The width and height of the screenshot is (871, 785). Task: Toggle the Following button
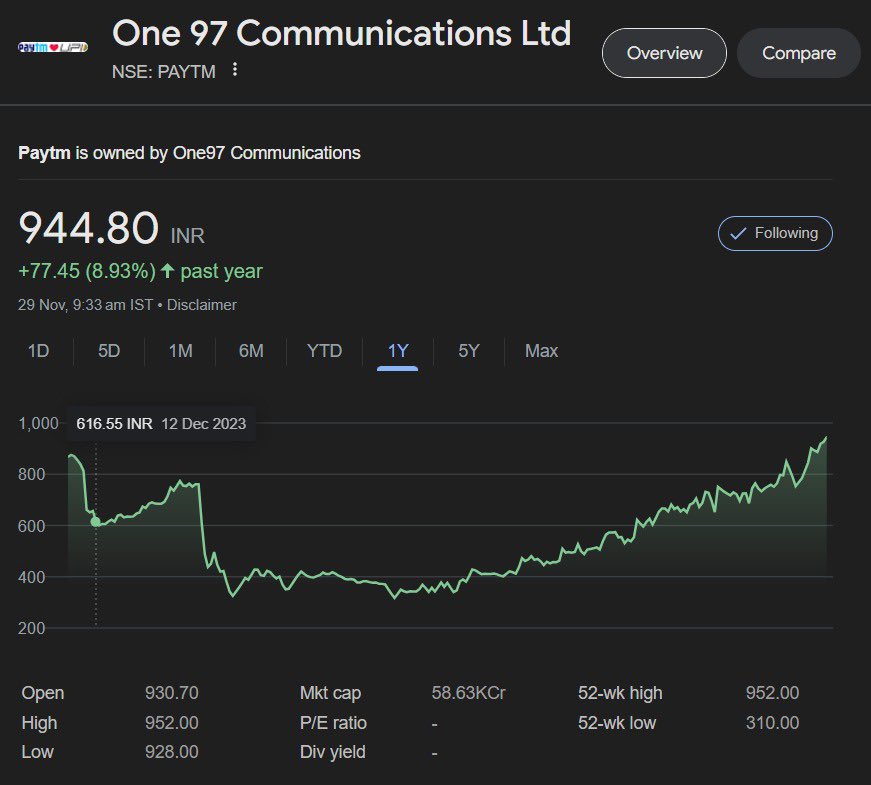coord(775,233)
